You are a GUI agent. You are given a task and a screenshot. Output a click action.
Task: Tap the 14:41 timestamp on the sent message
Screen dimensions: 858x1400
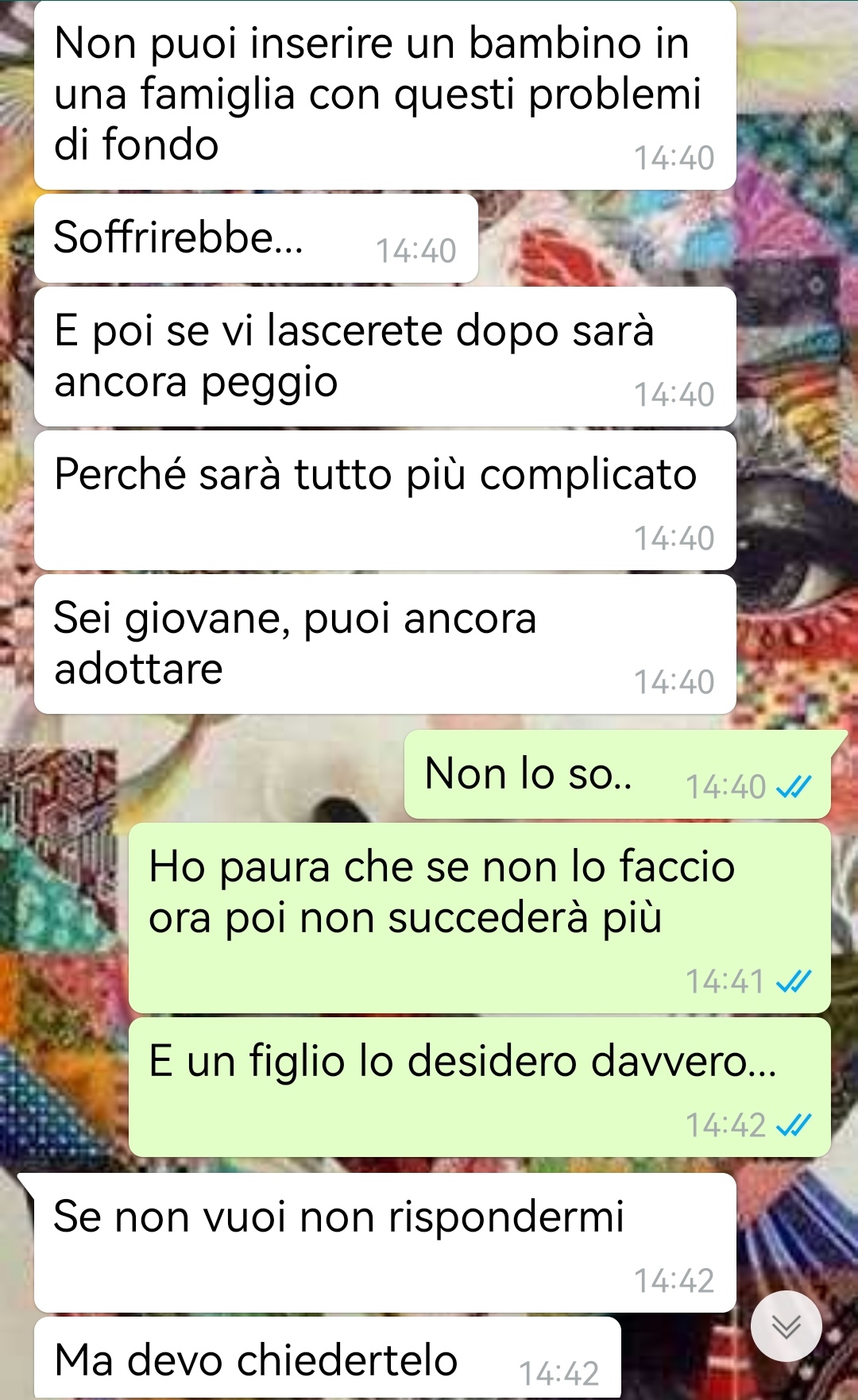click(725, 982)
